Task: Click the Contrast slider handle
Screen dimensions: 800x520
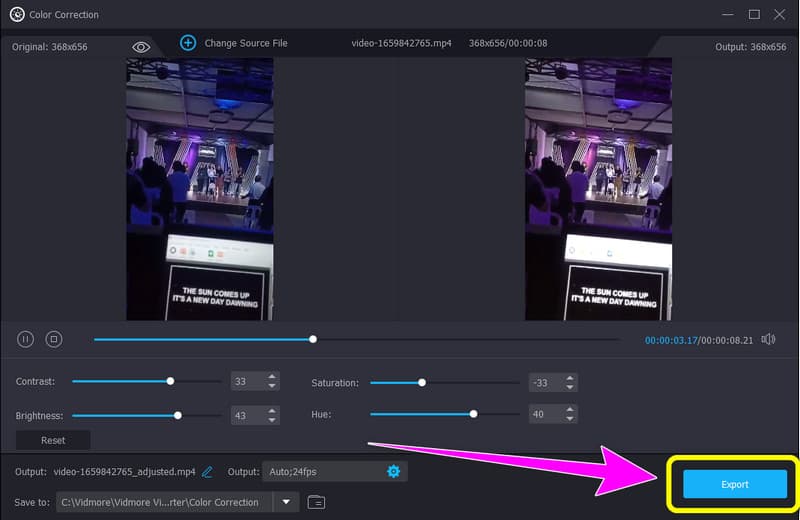Action: tap(170, 381)
